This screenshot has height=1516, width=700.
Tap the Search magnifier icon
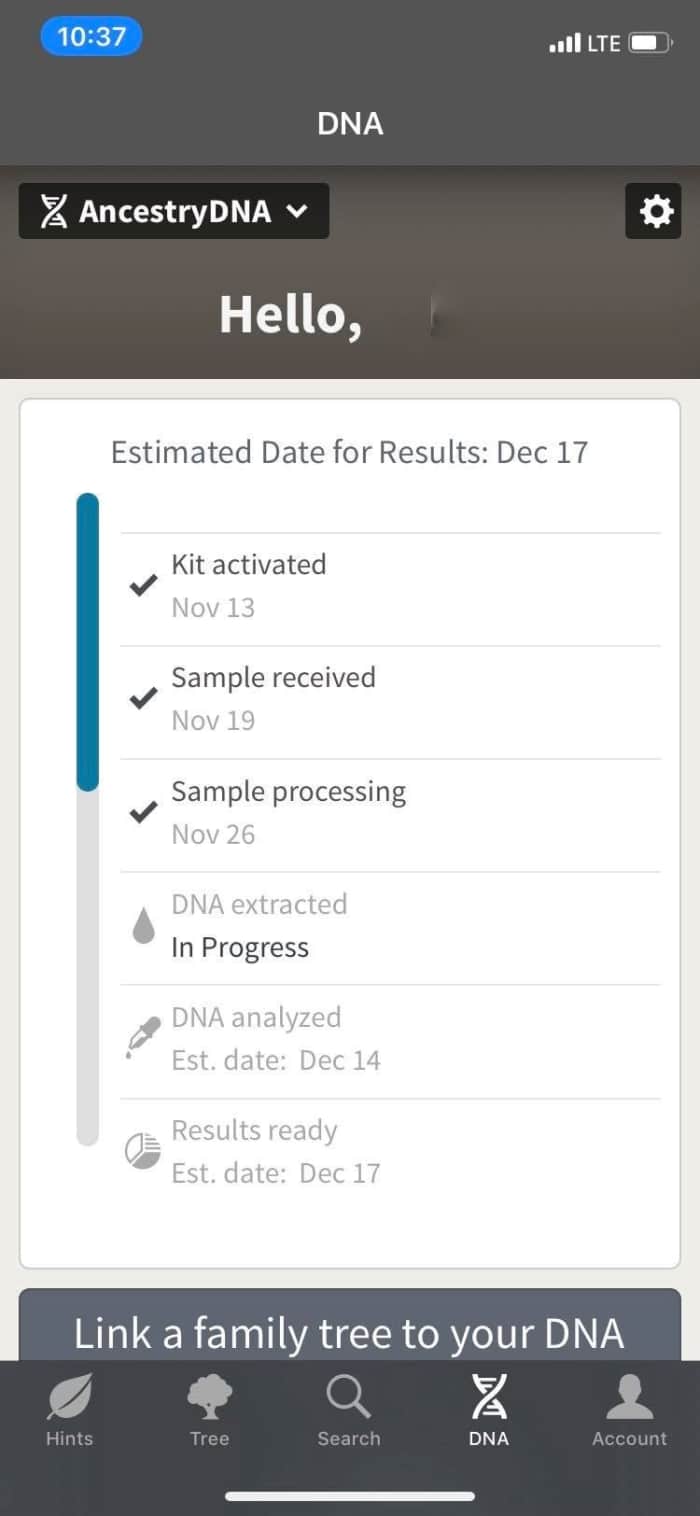click(348, 1397)
